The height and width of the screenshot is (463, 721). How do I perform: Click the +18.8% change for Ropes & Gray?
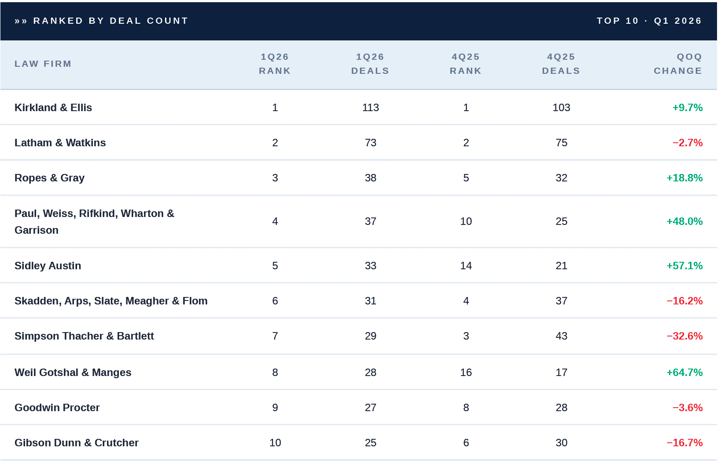click(x=685, y=178)
